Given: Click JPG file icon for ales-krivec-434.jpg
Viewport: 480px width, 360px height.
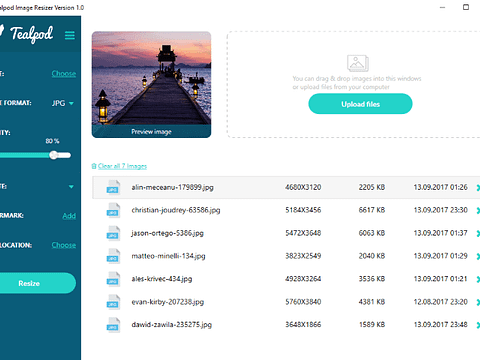Looking at the screenshot, I should pyautogui.click(x=113, y=279).
